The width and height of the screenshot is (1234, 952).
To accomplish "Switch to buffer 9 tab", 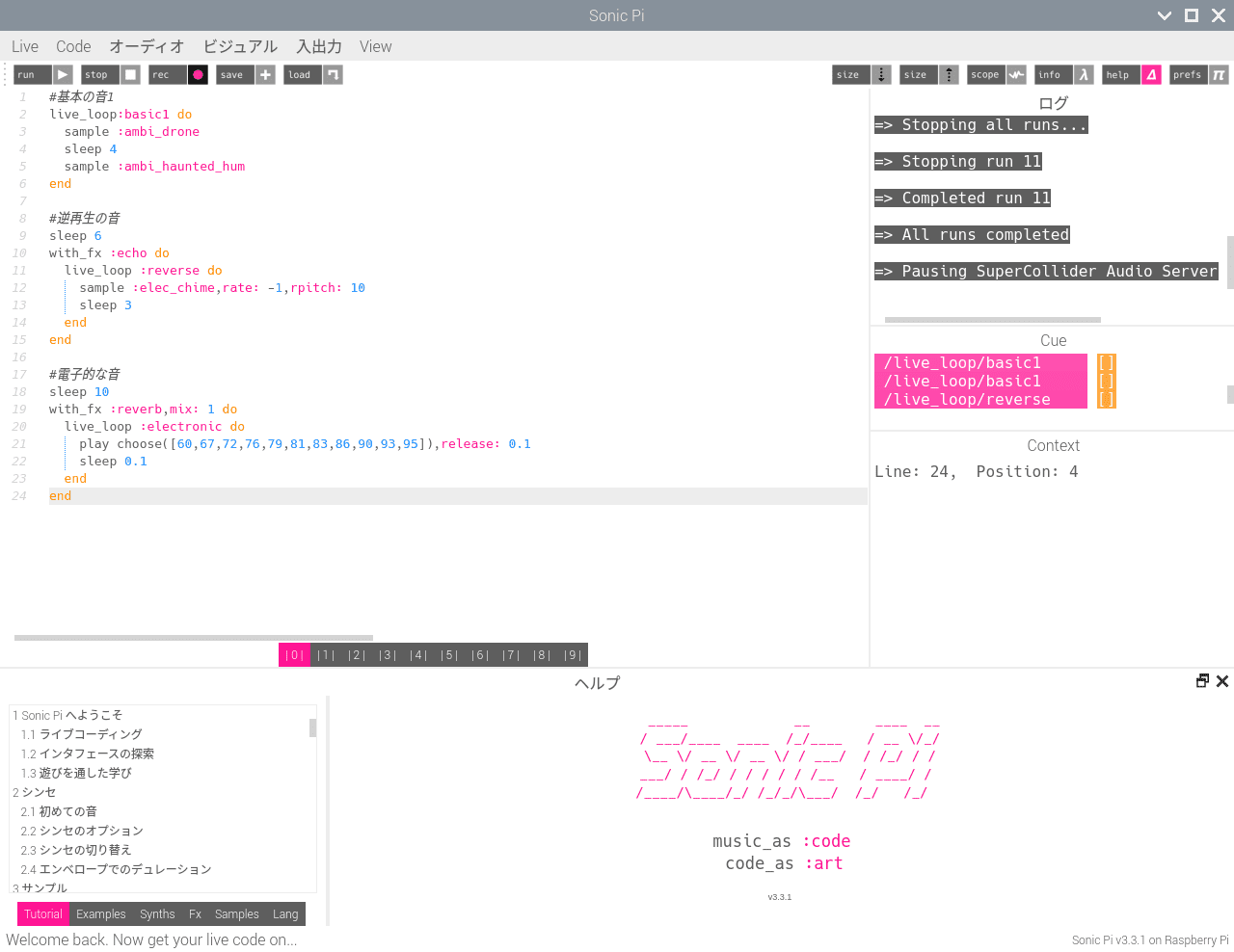I will tap(573, 655).
